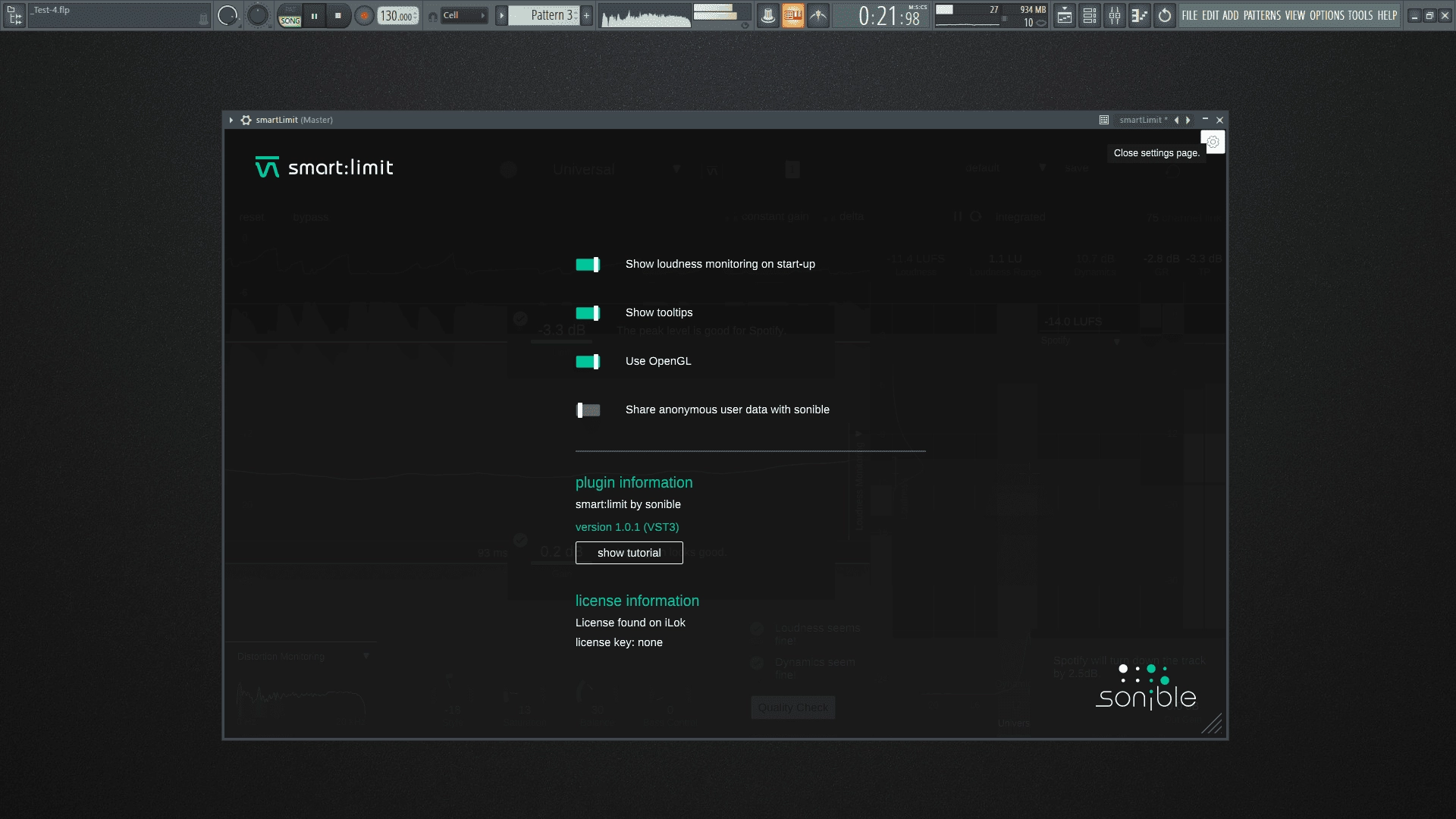Expand the pattern selector arrow
The height and width of the screenshot is (819, 1456).
pyautogui.click(x=501, y=15)
